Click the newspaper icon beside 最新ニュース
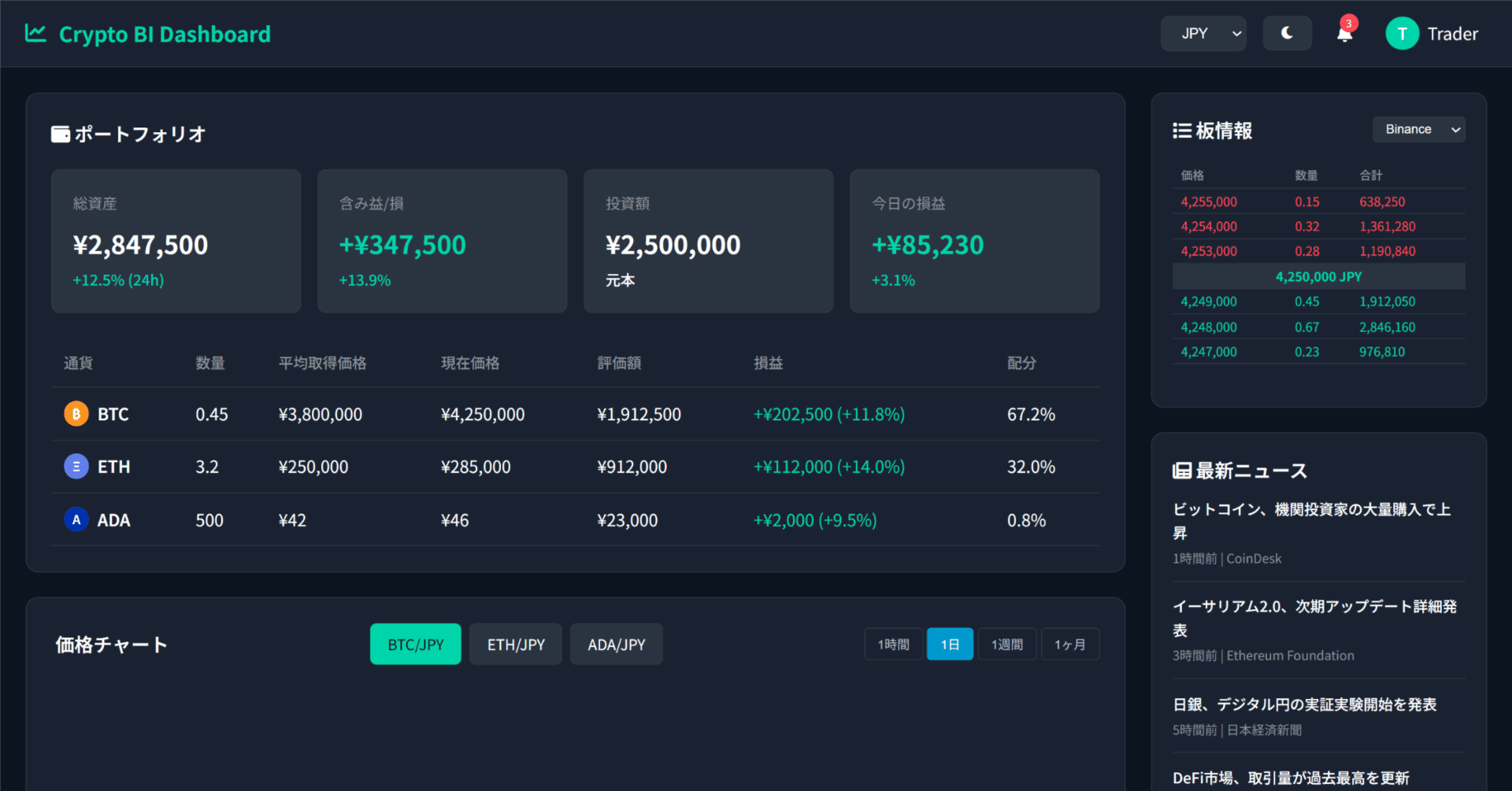Image resolution: width=1512 pixels, height=791 pixels. pos(1182,470)
